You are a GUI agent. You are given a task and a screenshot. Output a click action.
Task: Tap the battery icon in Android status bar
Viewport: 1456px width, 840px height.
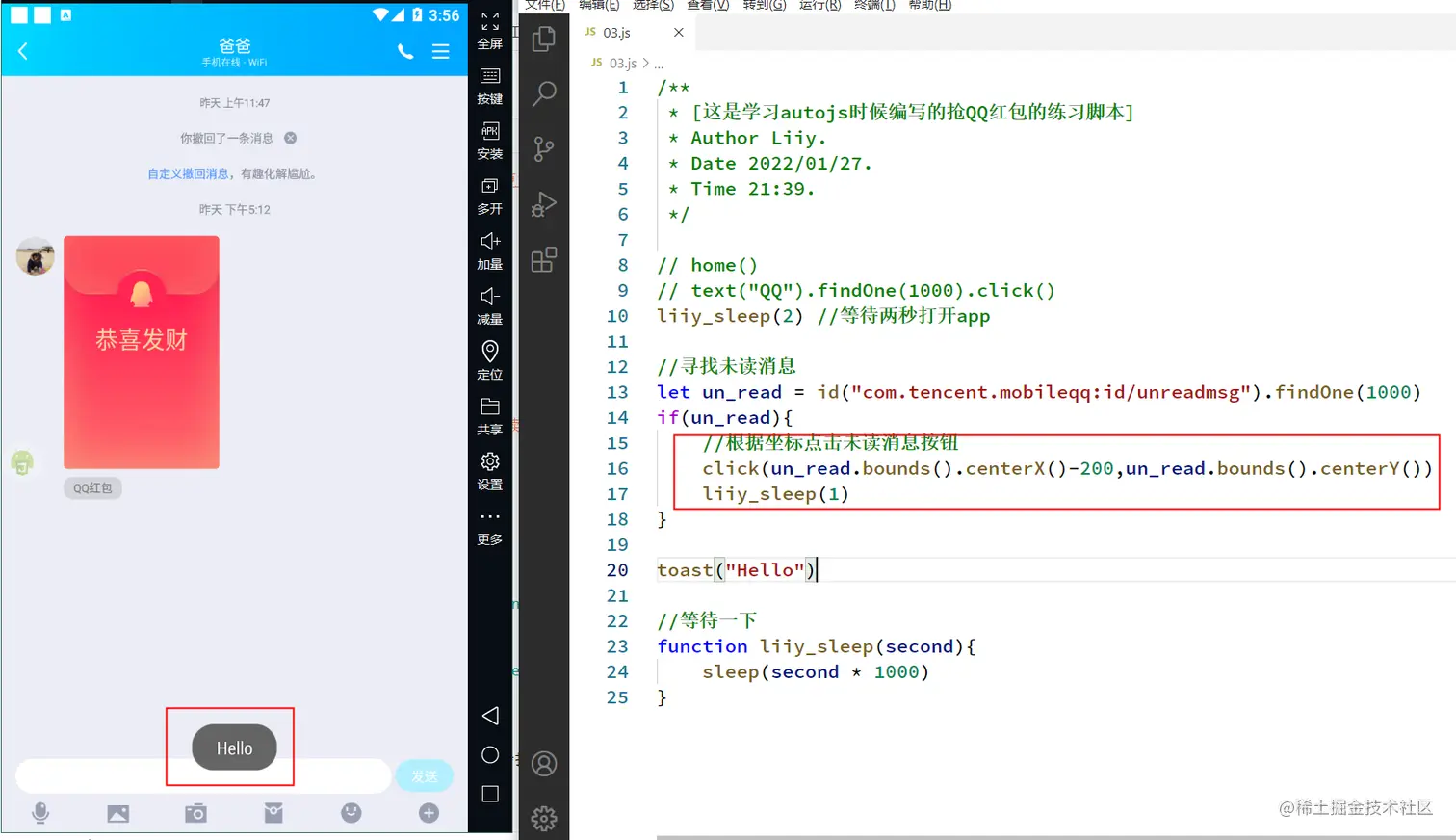[x=417, y=14]
